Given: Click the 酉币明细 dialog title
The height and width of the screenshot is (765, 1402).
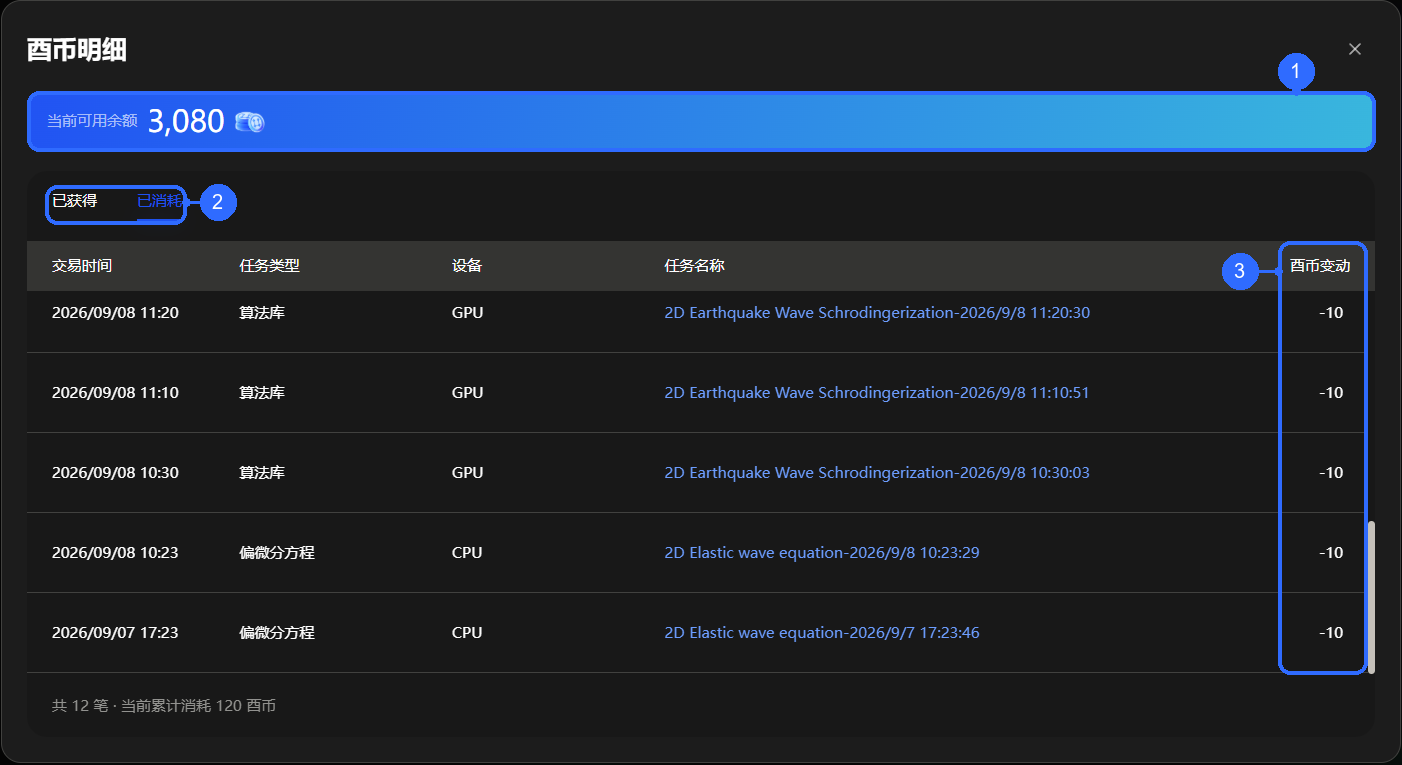Looking at the screenshot, I should coord(77,50).
